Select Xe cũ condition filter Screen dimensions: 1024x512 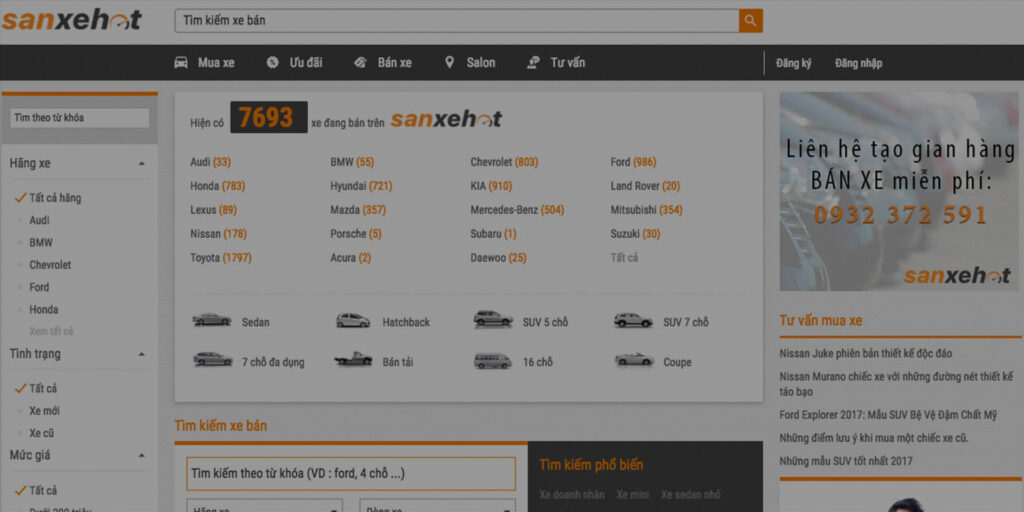42,433
